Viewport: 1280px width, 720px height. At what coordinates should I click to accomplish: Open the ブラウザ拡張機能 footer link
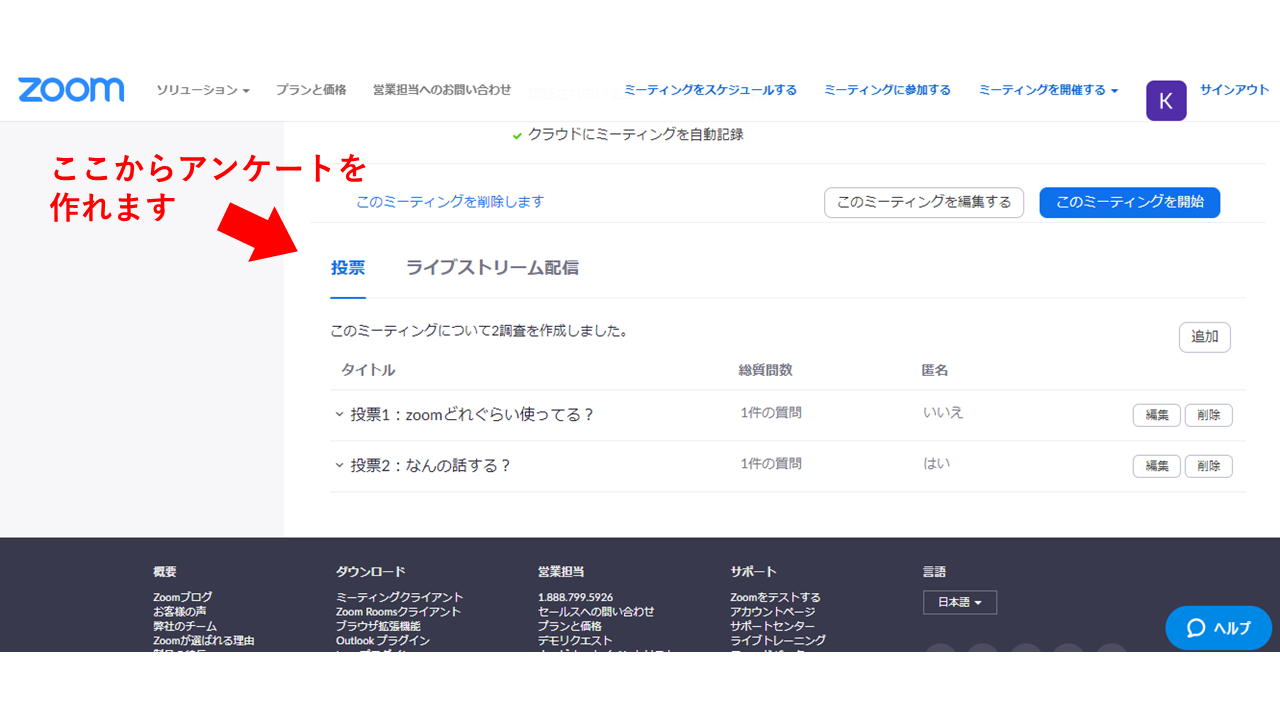point(378,626)
